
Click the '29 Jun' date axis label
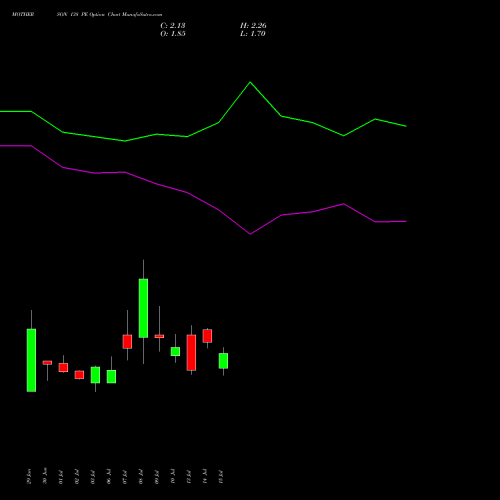click(x=29, y=476)
